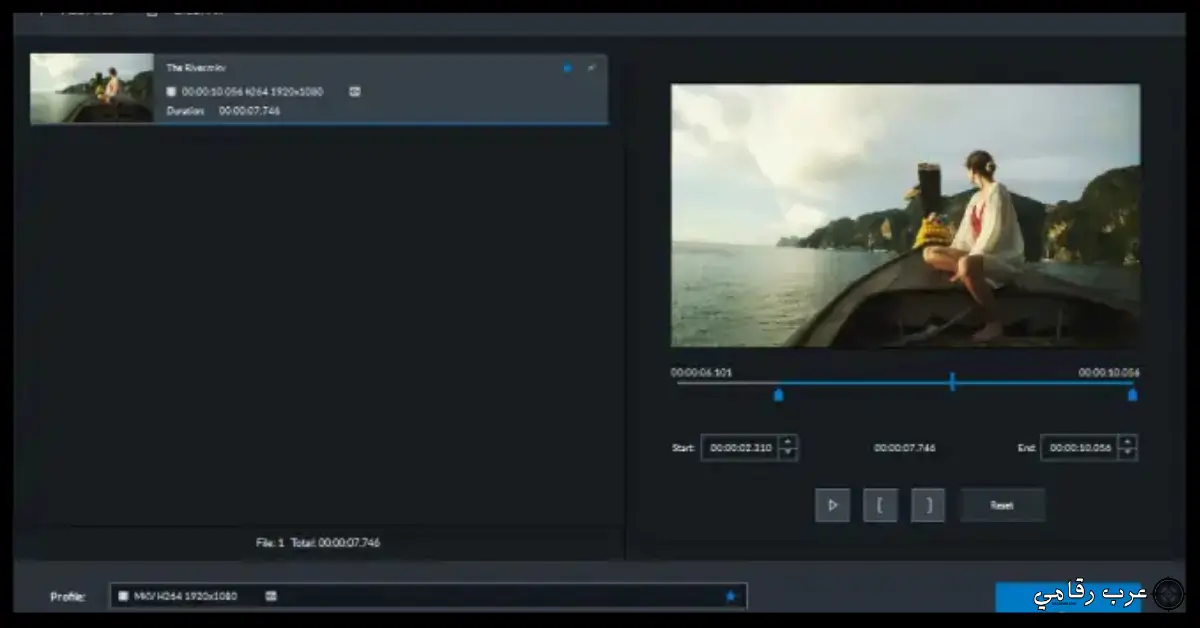Click the edit pencil icon on The River.mkv row
This screenshot has width=1200, height=628.
(590, 68)
